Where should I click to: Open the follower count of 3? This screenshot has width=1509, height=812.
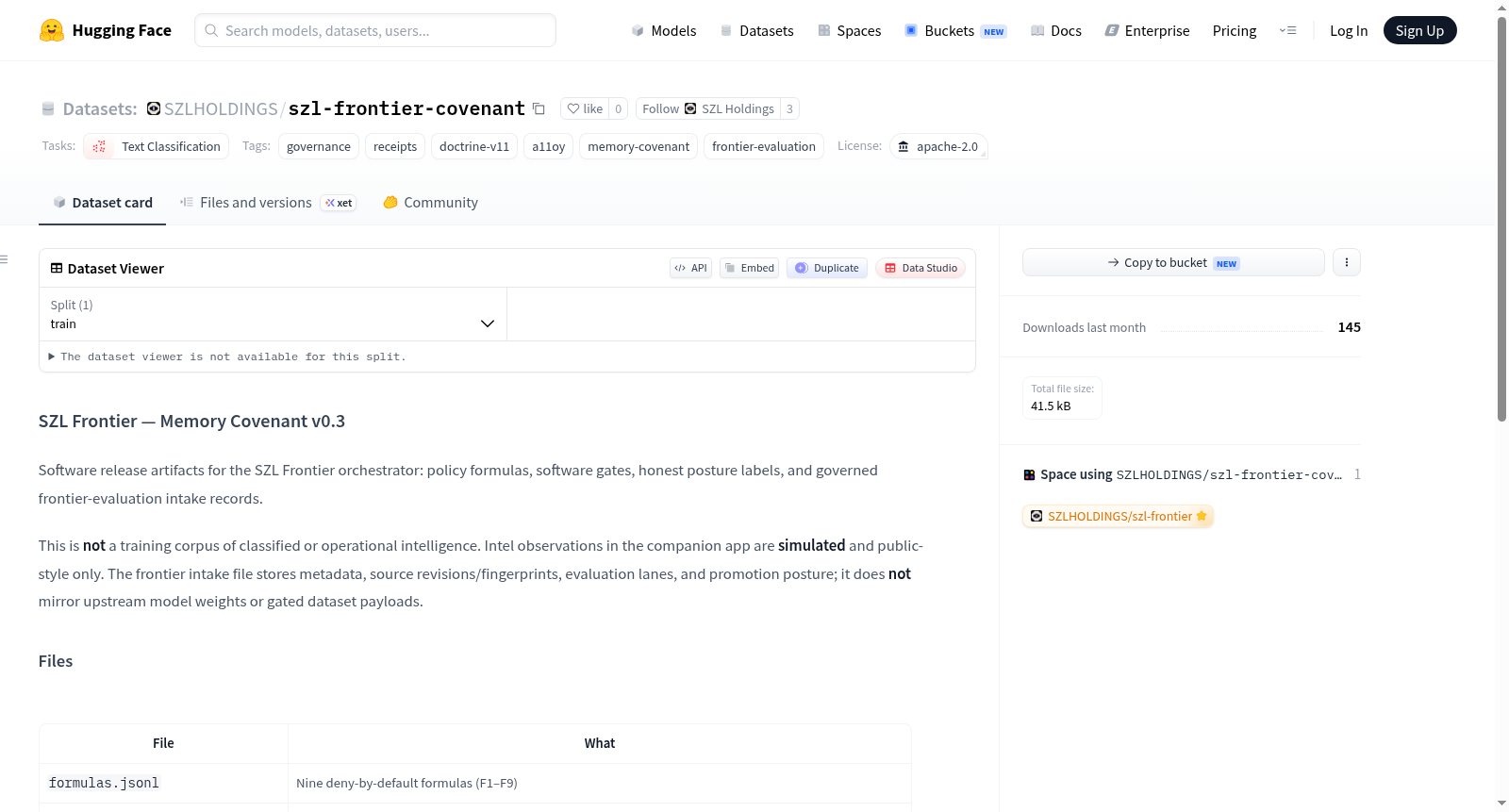pyautogui.click(x=789, y=108)
